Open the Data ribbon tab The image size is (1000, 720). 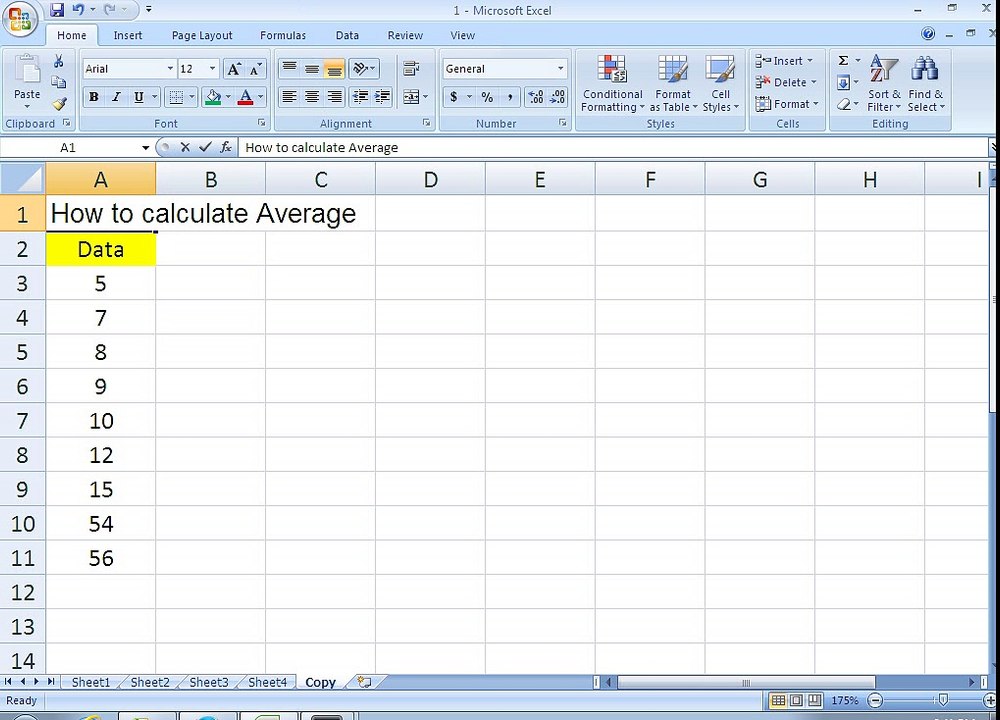click(x=347, y=36)
